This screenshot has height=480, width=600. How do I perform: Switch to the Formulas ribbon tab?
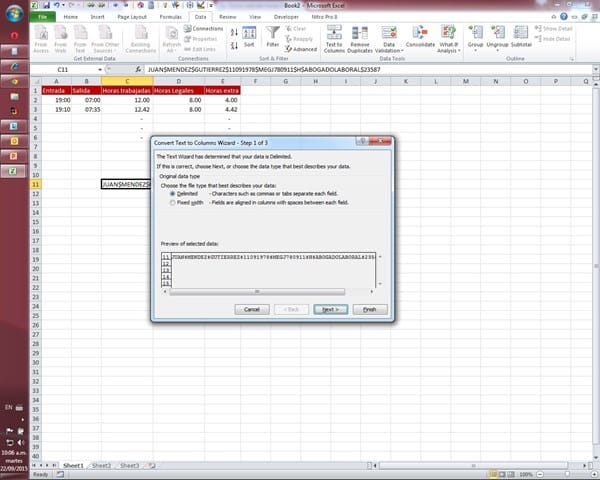(171, 17)
